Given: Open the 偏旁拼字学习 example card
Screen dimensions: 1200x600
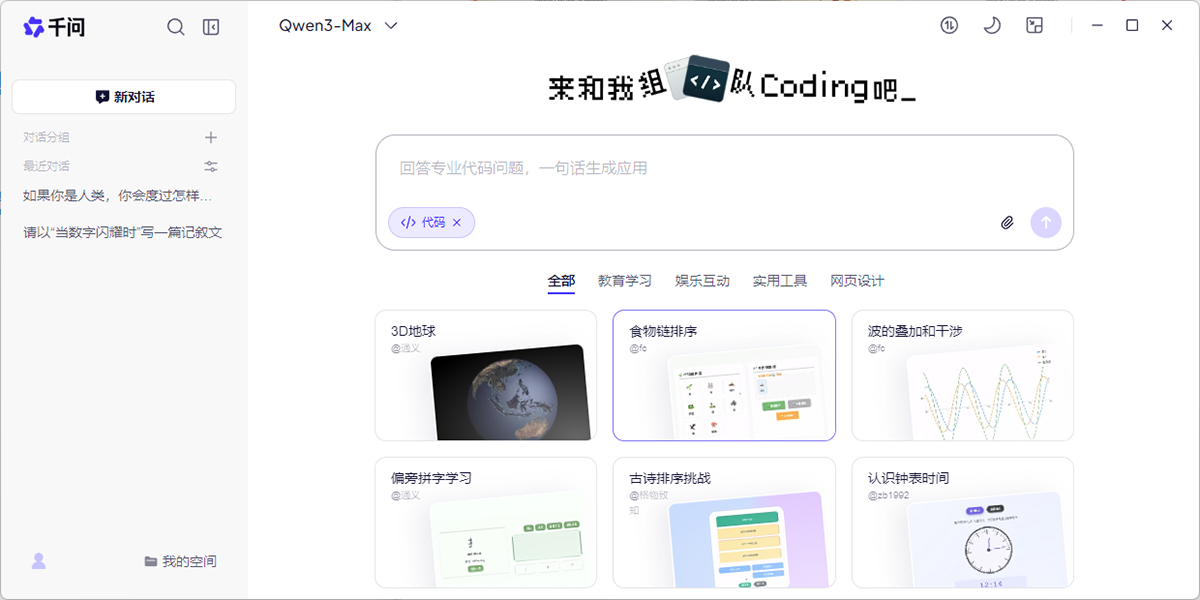Looking at the screenshot, I should [x=486, y=523].
